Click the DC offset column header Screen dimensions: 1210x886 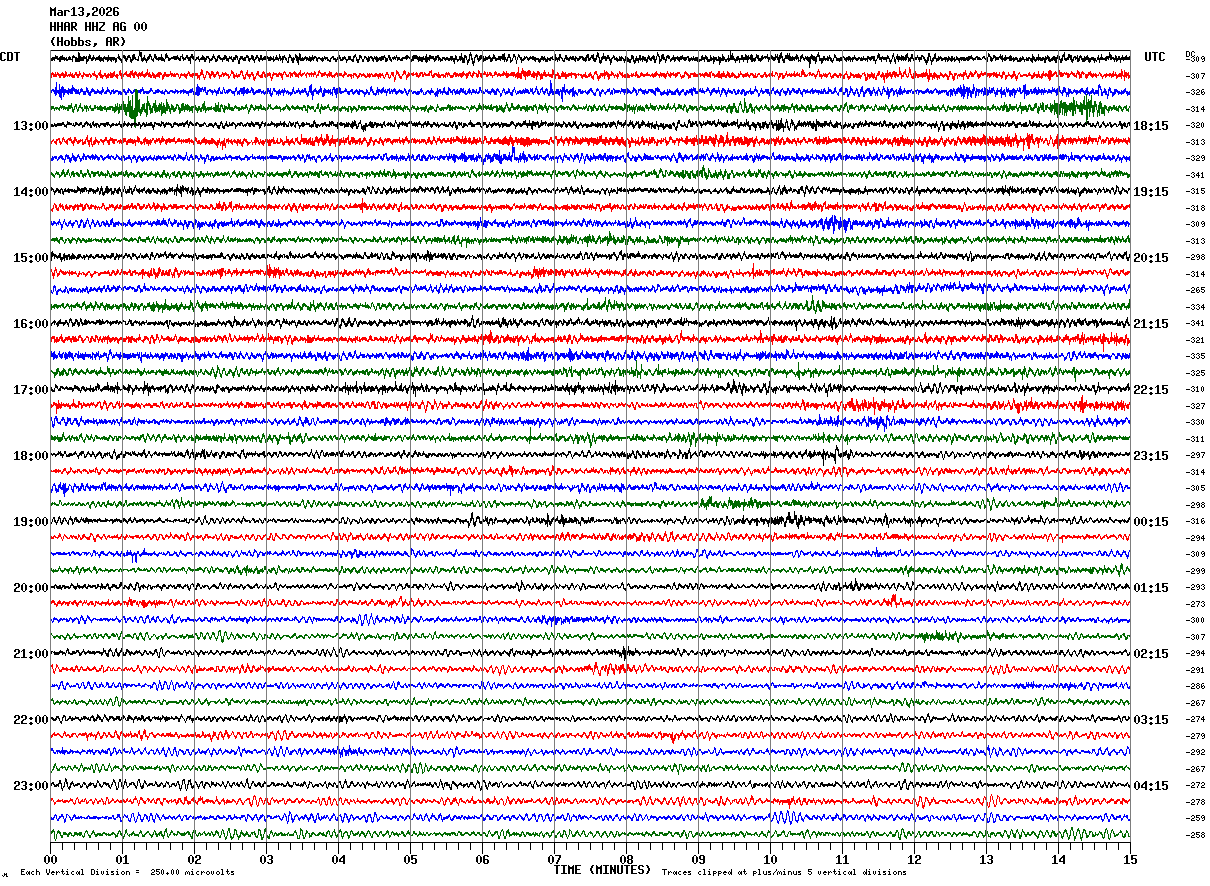tap(1190, 54)
